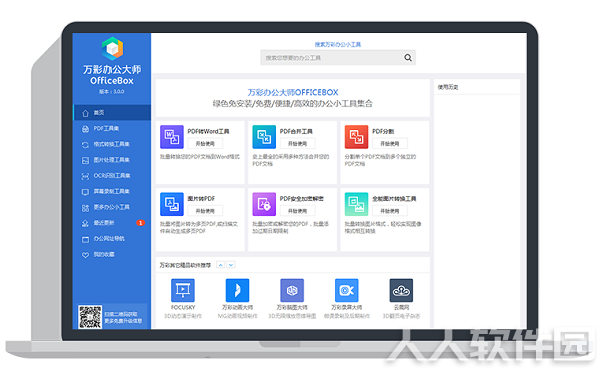
Task: Open OCR识别工具集 in the sidebar
Action: tap(112, 176)
